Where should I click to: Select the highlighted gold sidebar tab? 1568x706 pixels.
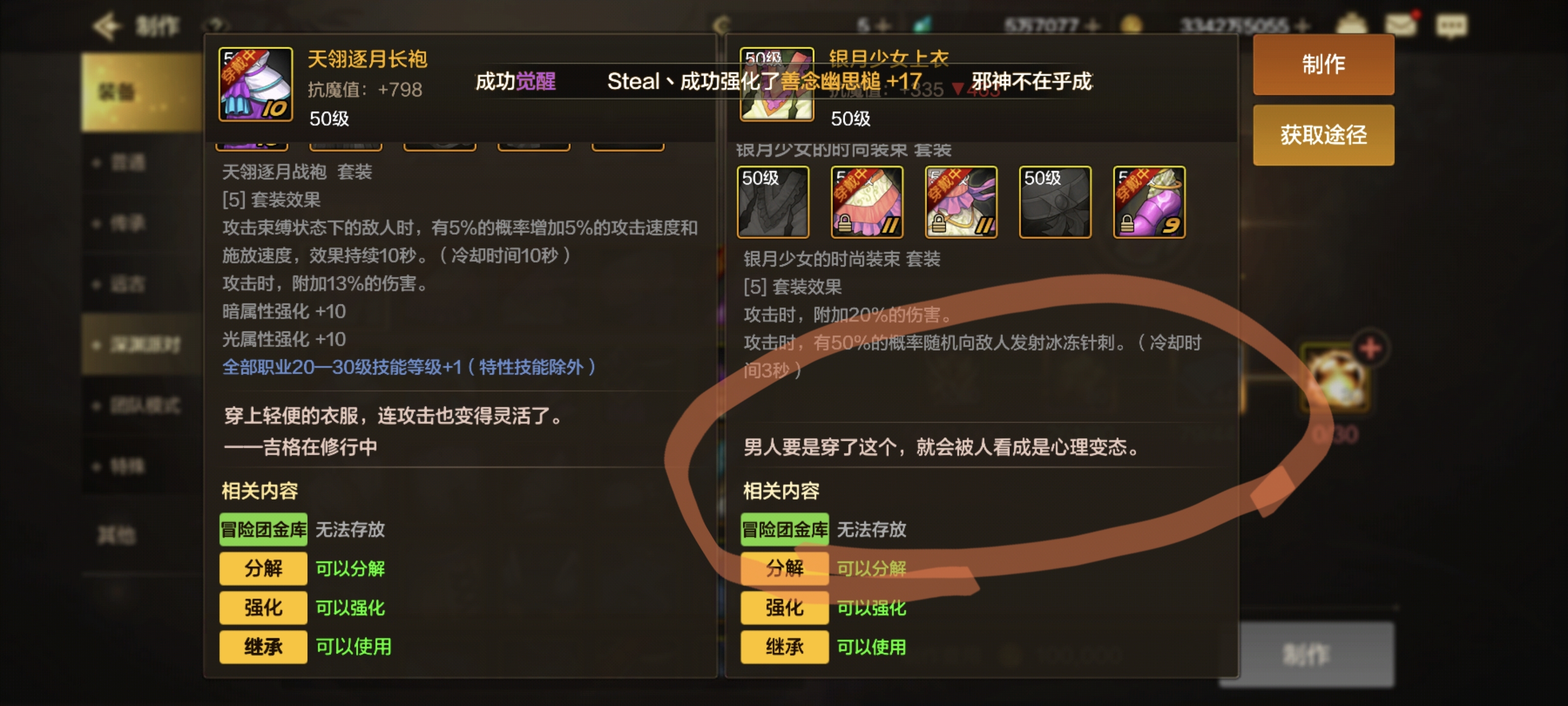point(142,92)
